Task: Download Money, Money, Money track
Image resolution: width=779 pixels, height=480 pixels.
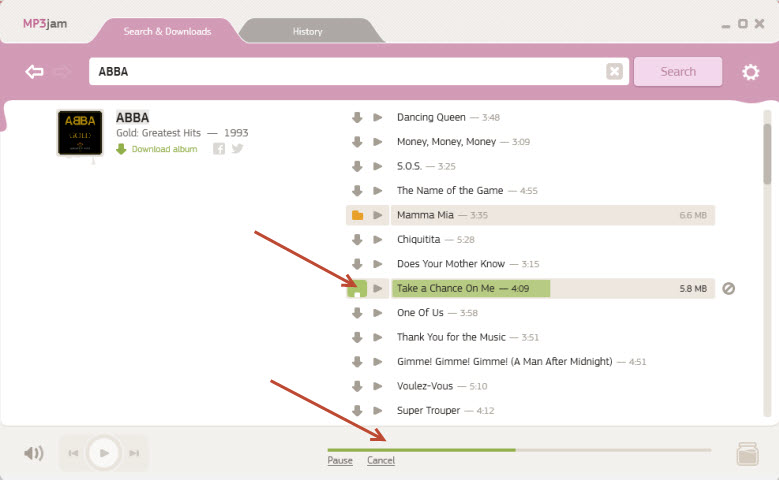Action: click(x=357, y=142)
